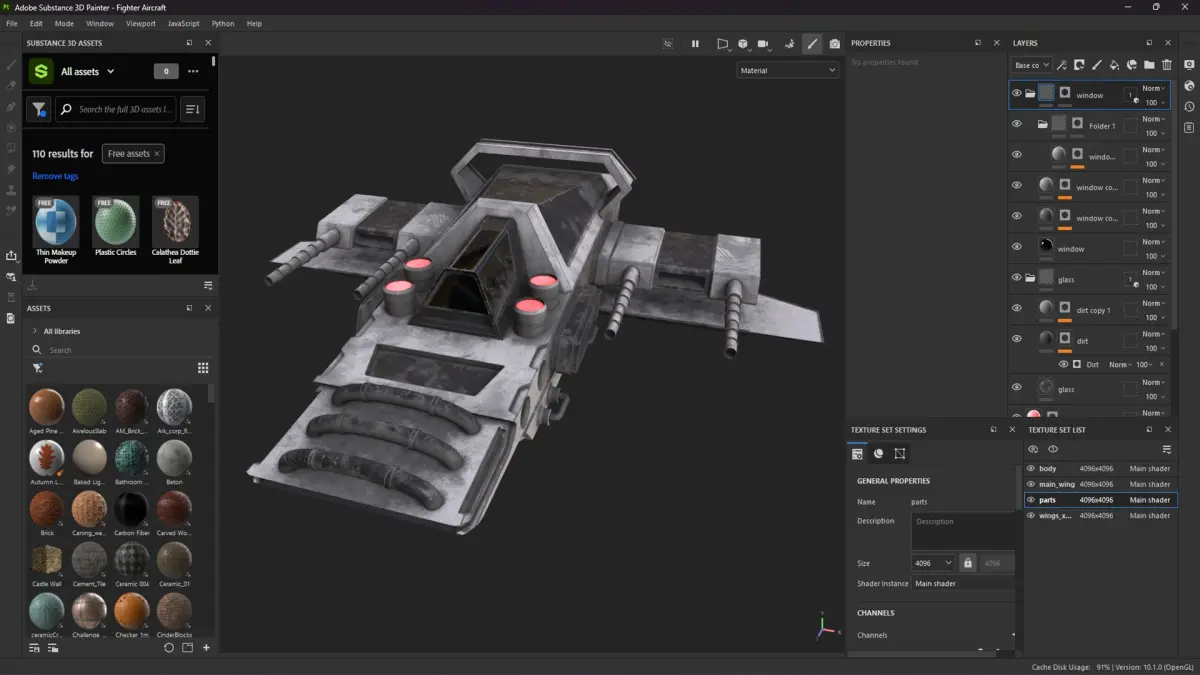Toggle visibility of the parts texture set
Viewport: 1200px width, 675px height.
point(1031,500)
